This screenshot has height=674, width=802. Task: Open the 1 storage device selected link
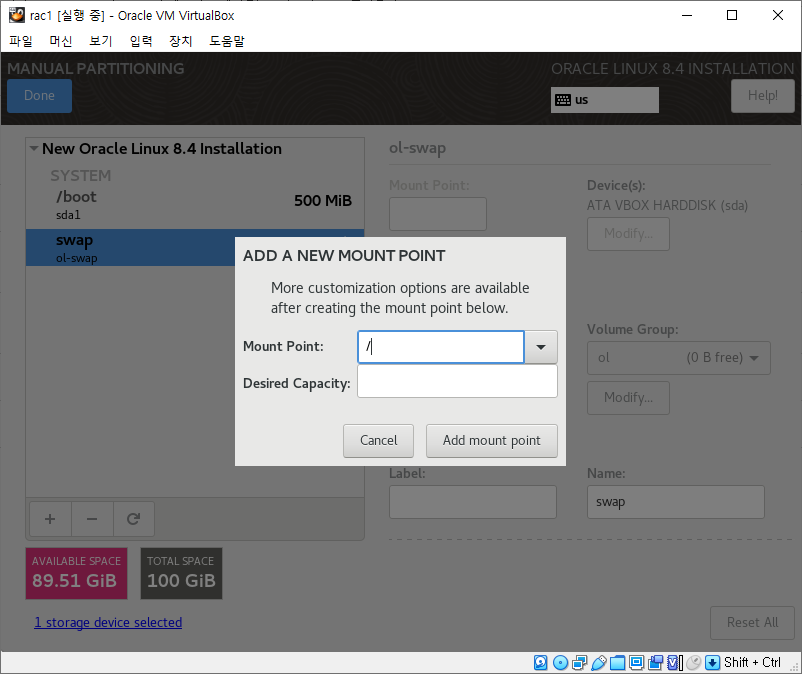pyautogui.click(x=108, y=622)
